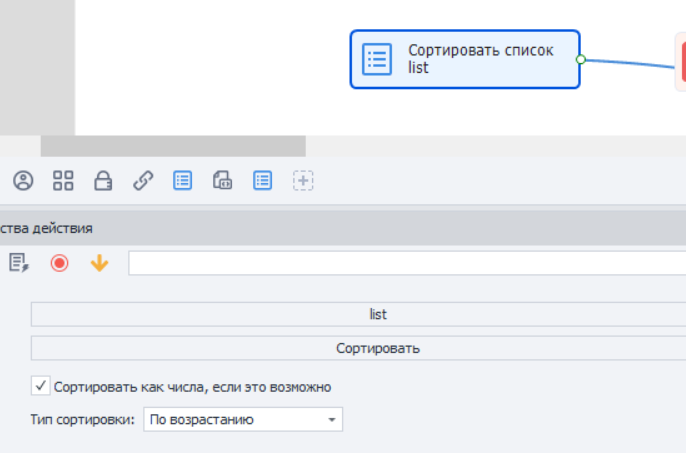The height and width of the screenshot is (453, 686).
Task: Select the 'Сортировать список list' node
Action: (464, 59)
